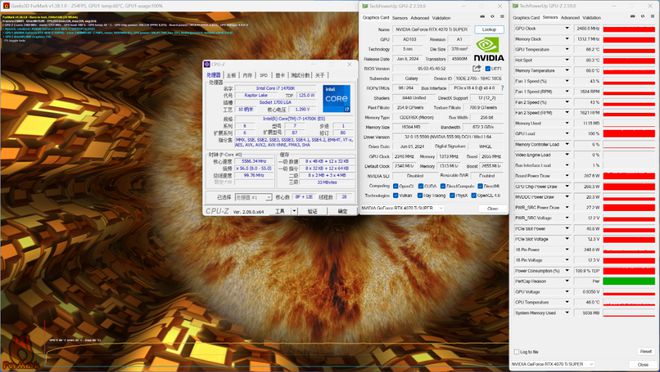The image size is (660, 372).
Task: Click the Reset button in Sensors window
Action: [x=646, y=351]
